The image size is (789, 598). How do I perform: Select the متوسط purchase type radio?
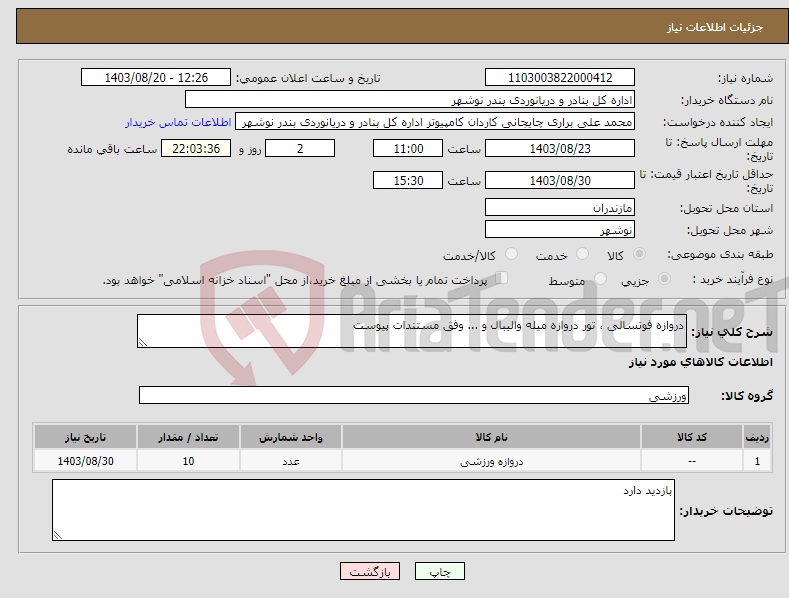[600, 278]
